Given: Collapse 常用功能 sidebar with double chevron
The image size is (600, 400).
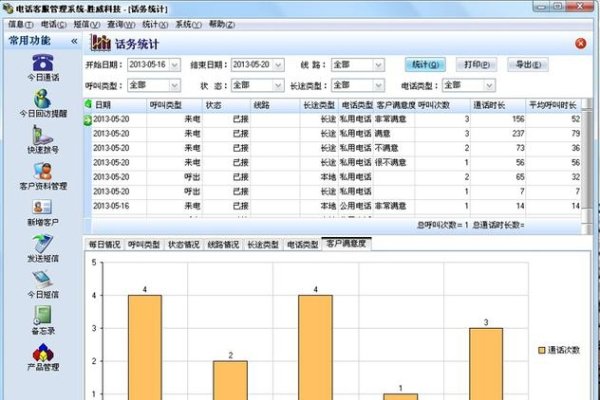Looking at the screenshot, I should [x=74, y=41].
